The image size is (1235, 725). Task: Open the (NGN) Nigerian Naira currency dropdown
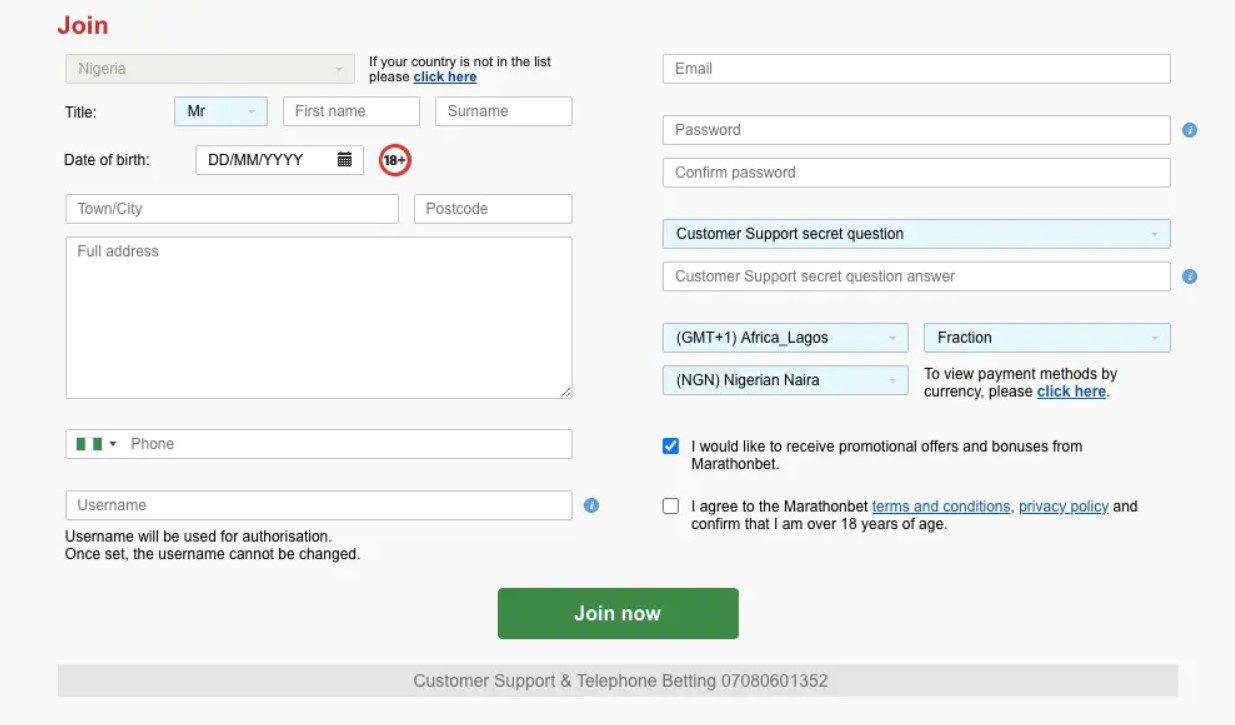[x=785, y=380]
